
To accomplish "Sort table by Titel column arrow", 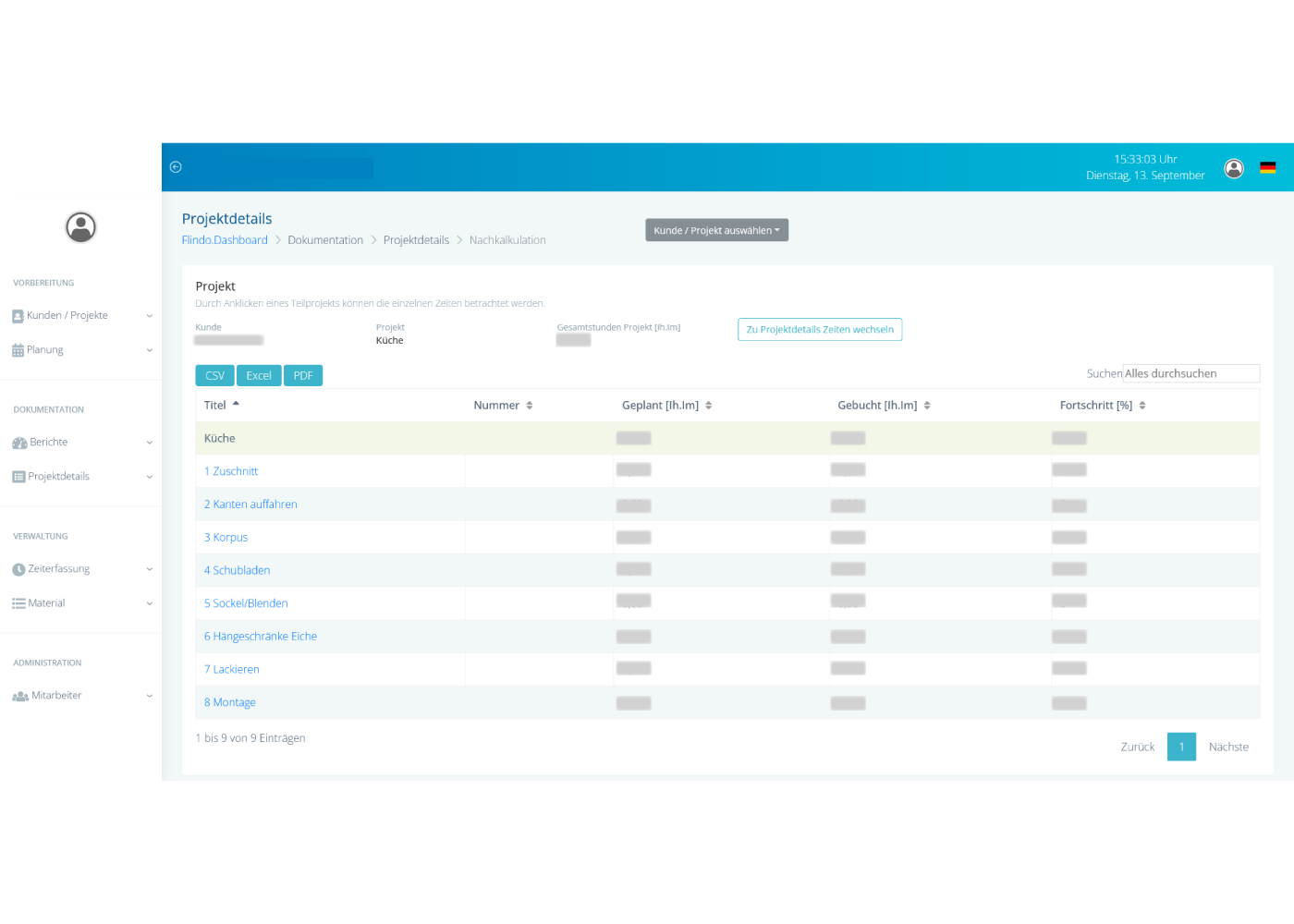I will click(x=236, y=405).
